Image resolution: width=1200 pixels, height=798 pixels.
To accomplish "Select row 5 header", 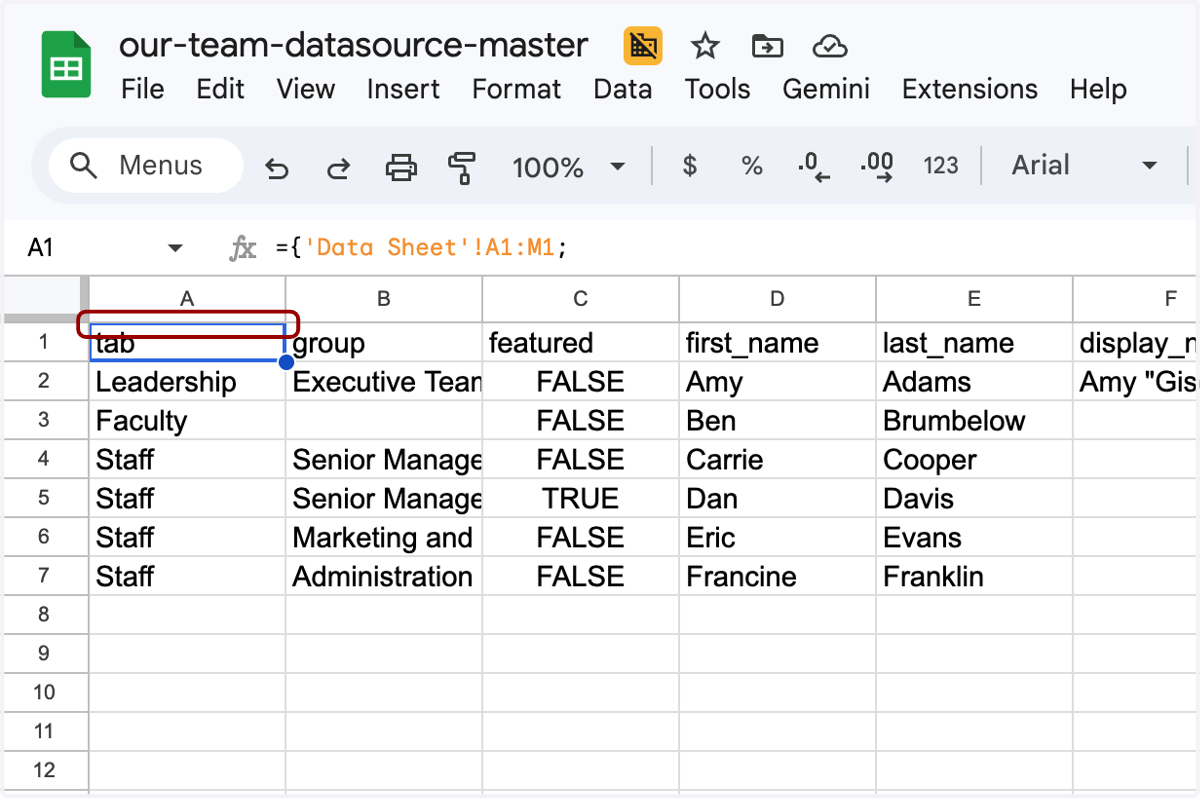I will [44, 498].
